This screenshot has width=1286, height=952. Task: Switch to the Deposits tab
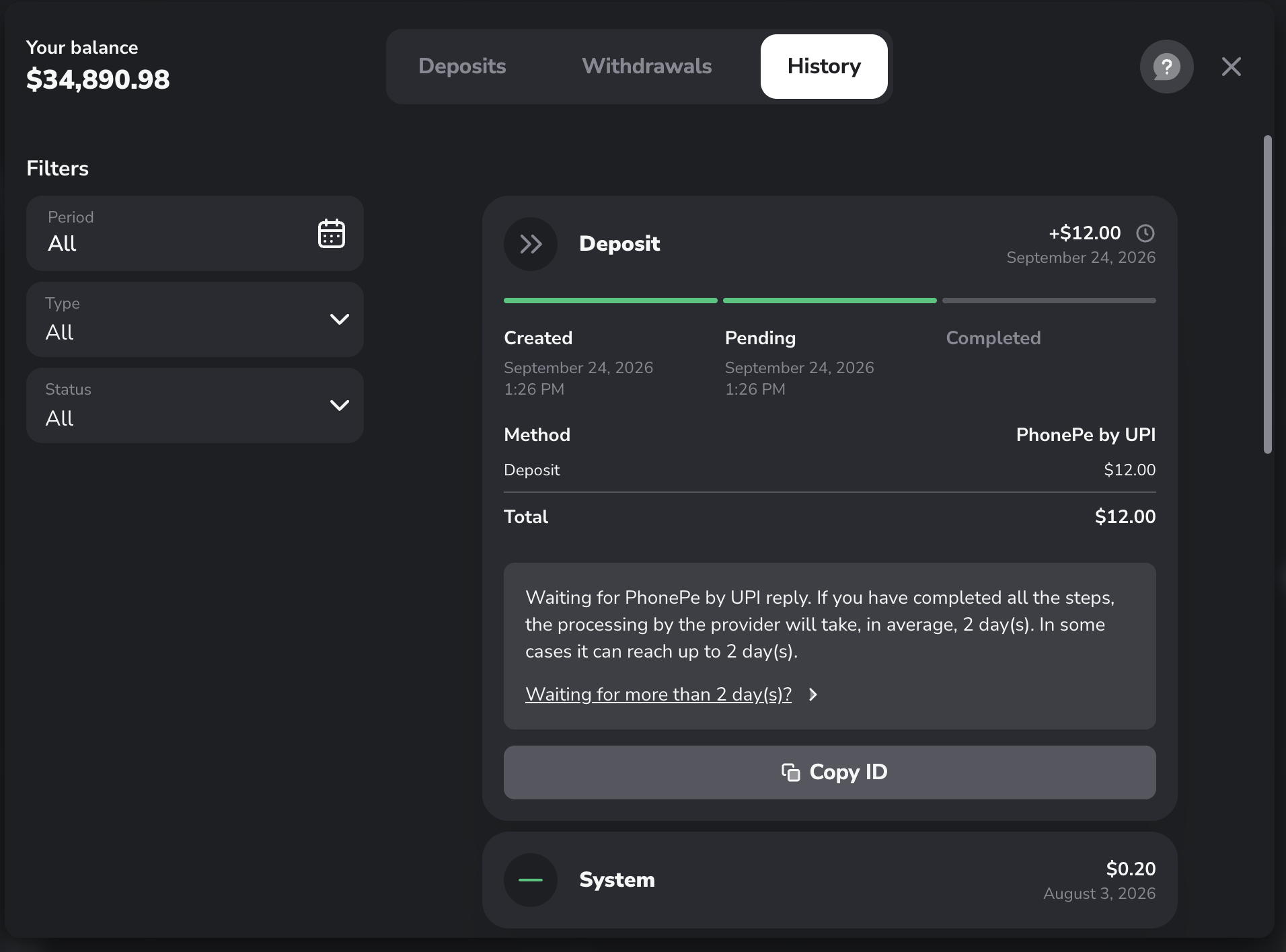click(x=462, y=67)
